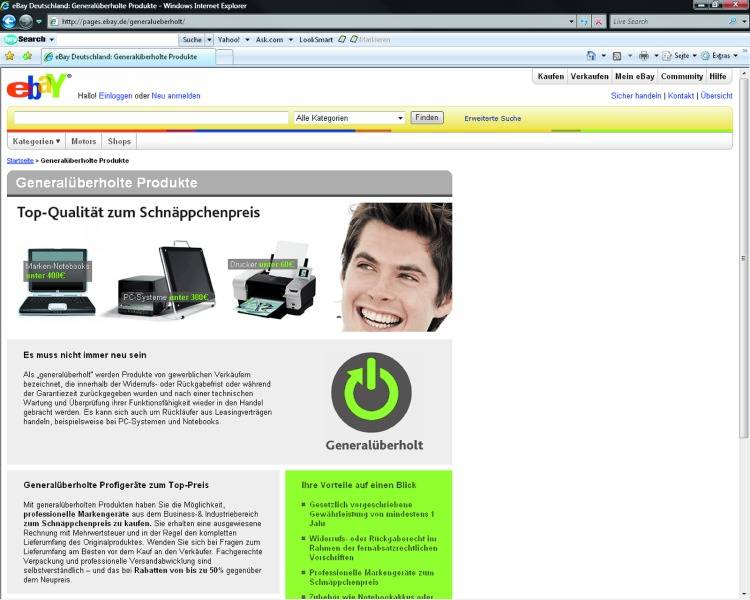Open the Live Search provider dropdown arrow

743,22
